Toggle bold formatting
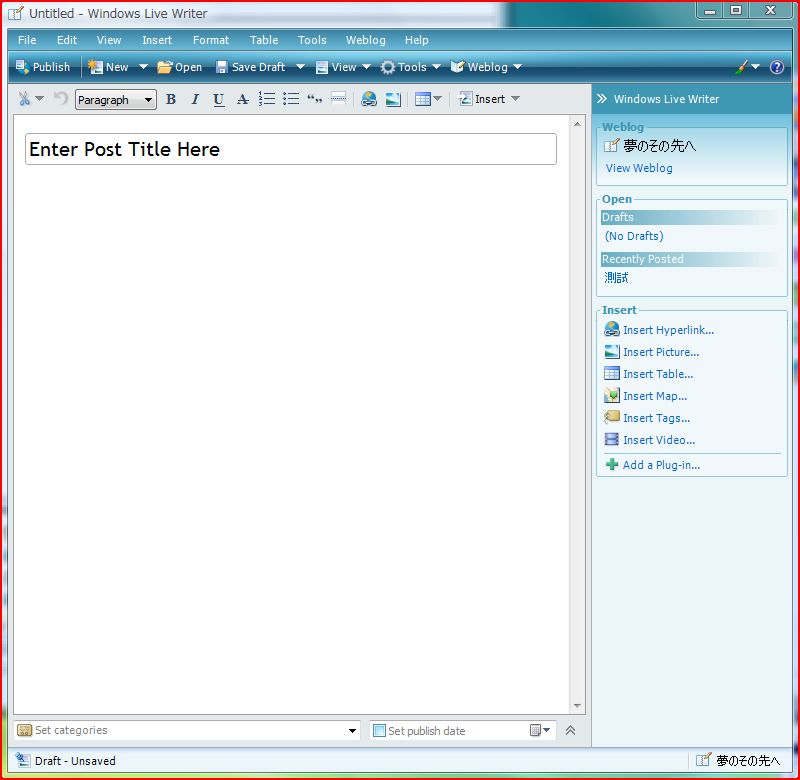This screenshot has height=780, width=800. 171,99
